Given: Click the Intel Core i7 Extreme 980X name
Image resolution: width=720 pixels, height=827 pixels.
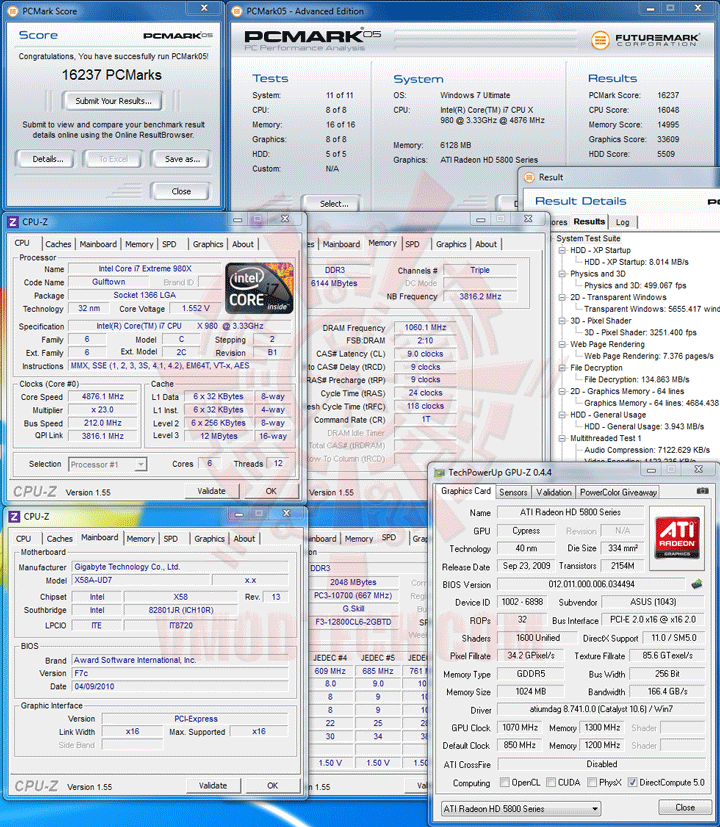Looking at the screenshot, I should point(145,268).
